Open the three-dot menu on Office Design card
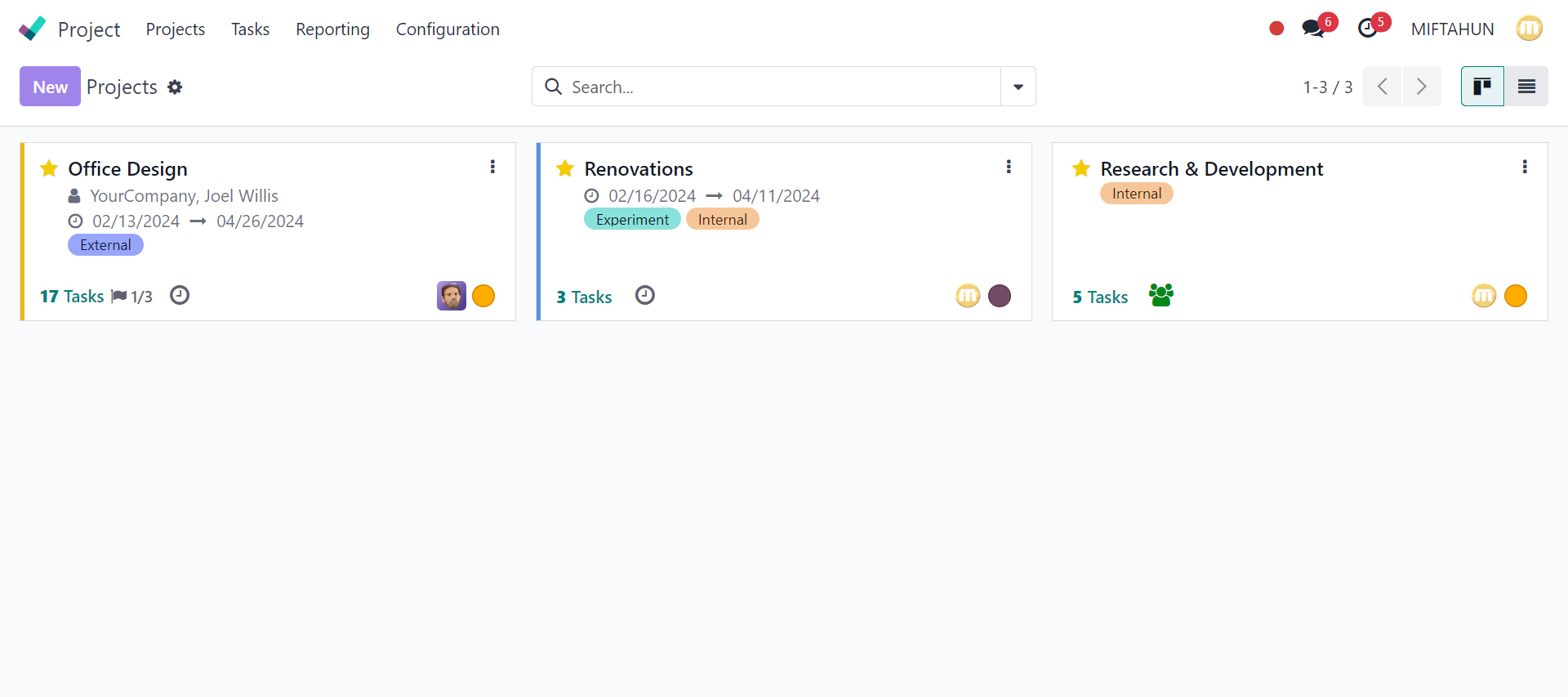 point(492,167)
